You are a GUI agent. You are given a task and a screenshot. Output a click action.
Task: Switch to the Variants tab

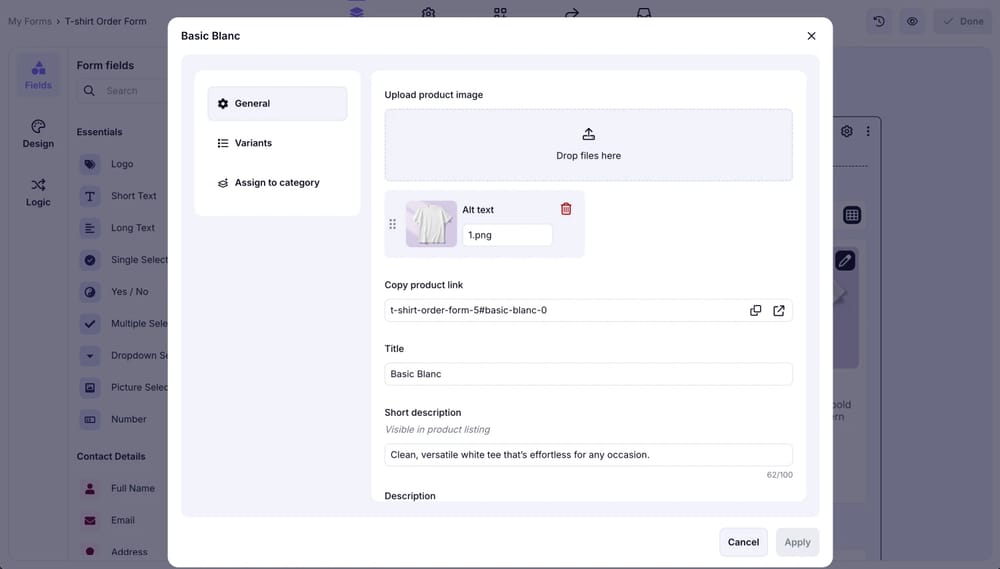click(x=277, y=143)
